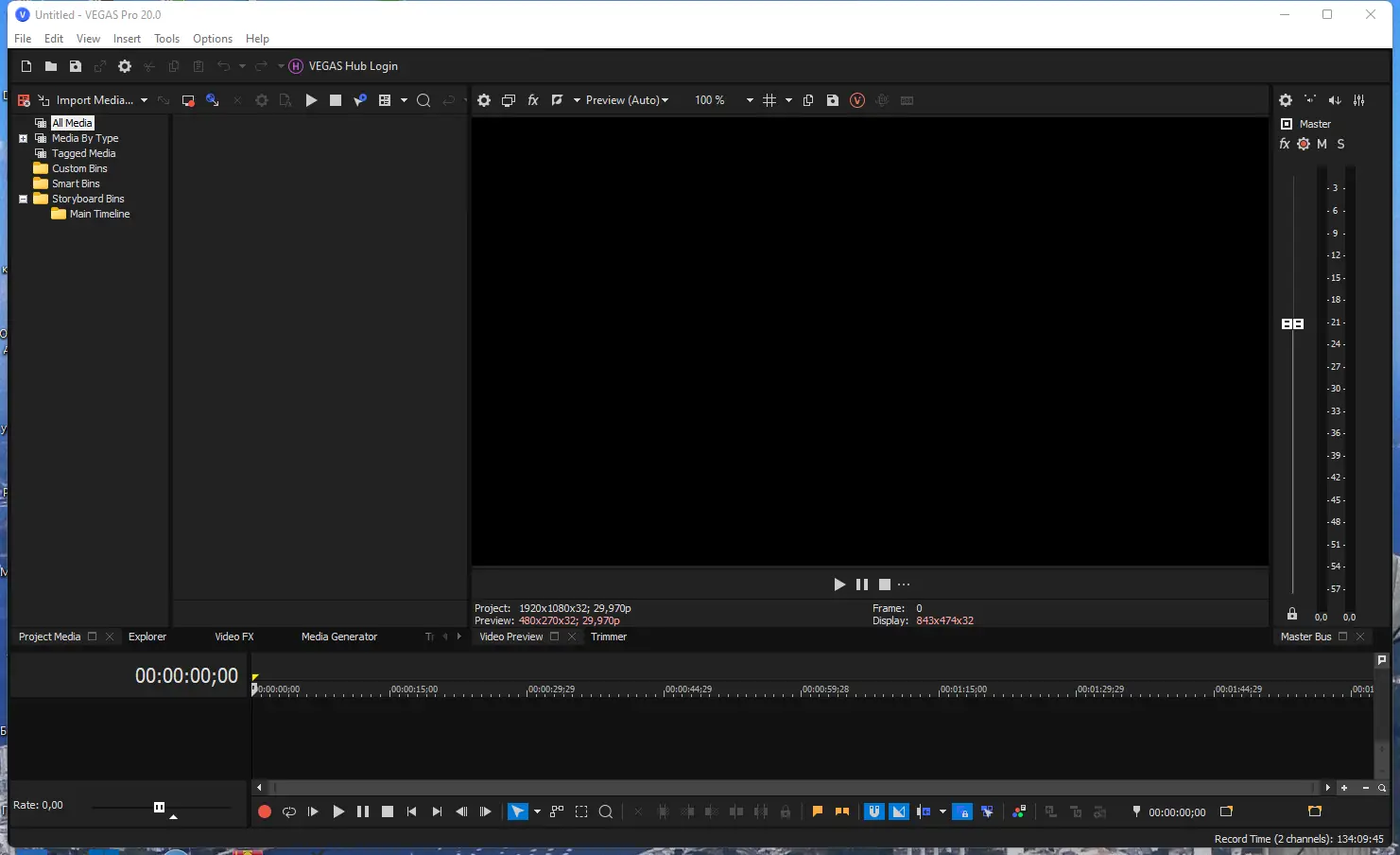Toggle automatic crossfades in timeline toolbar
Viewport: 1400px width, 855px height.
pos(898,811)
